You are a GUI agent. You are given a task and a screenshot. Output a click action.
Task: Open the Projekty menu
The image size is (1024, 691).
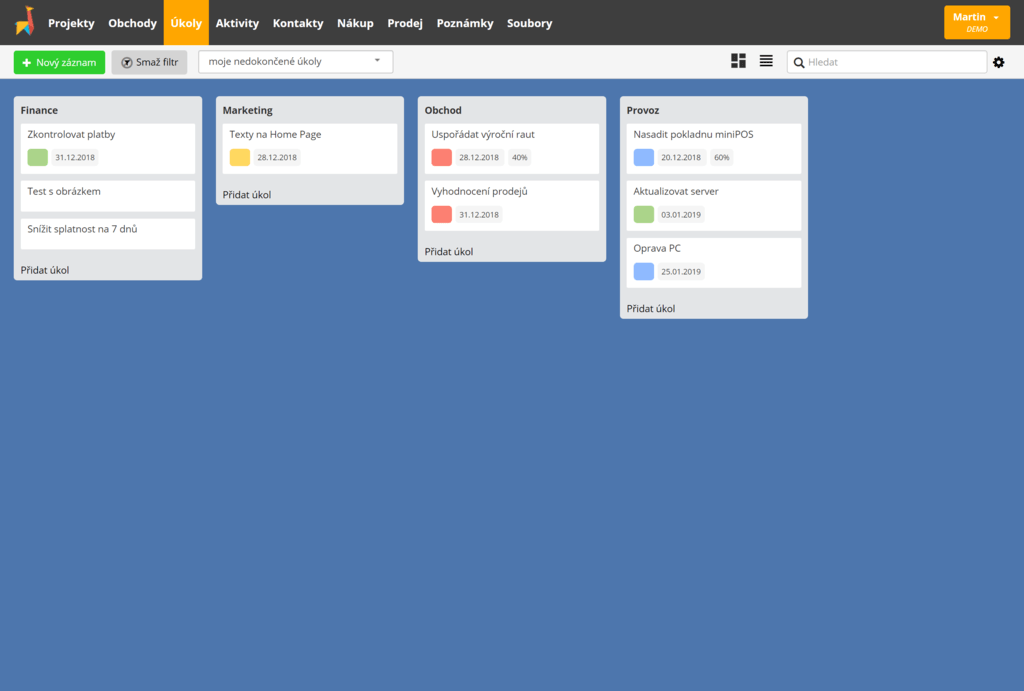coord(71,23)
